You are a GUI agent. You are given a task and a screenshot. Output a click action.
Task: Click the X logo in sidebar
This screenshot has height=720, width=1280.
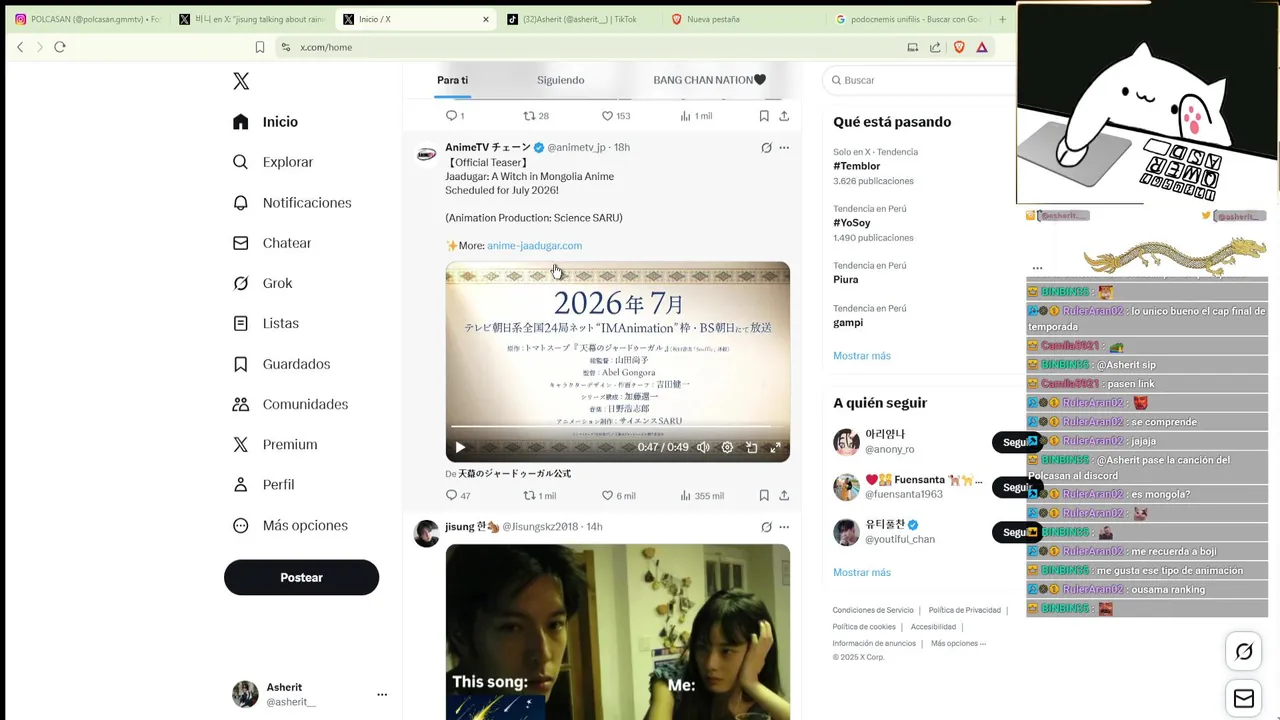click(x=241, y=81)
